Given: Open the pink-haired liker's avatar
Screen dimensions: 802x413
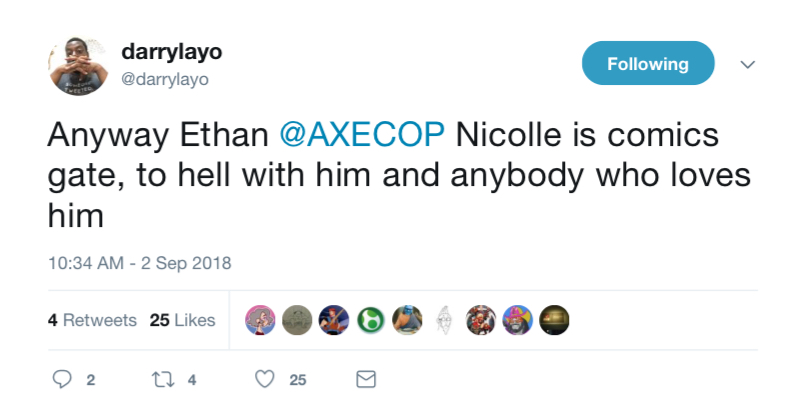Looking at the screenshot, I should tap(260, 320).
